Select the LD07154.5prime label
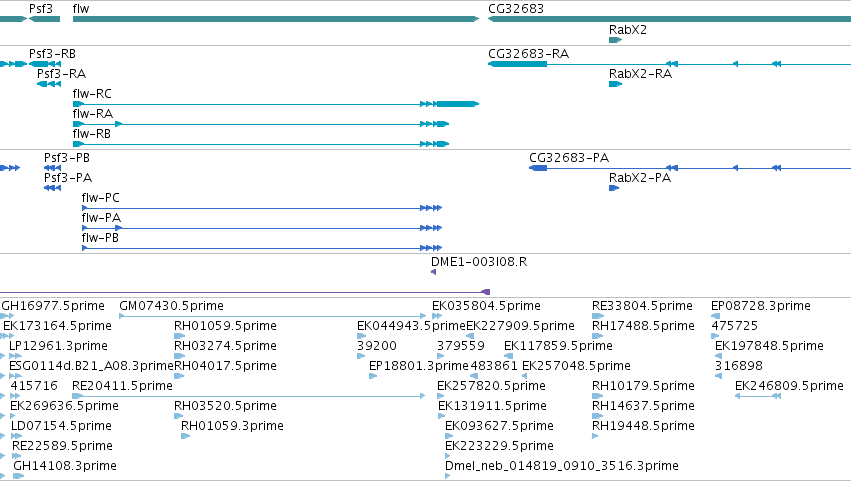This screenshot has width=851, height=481. pyautogui.click(x=61, y=426)
